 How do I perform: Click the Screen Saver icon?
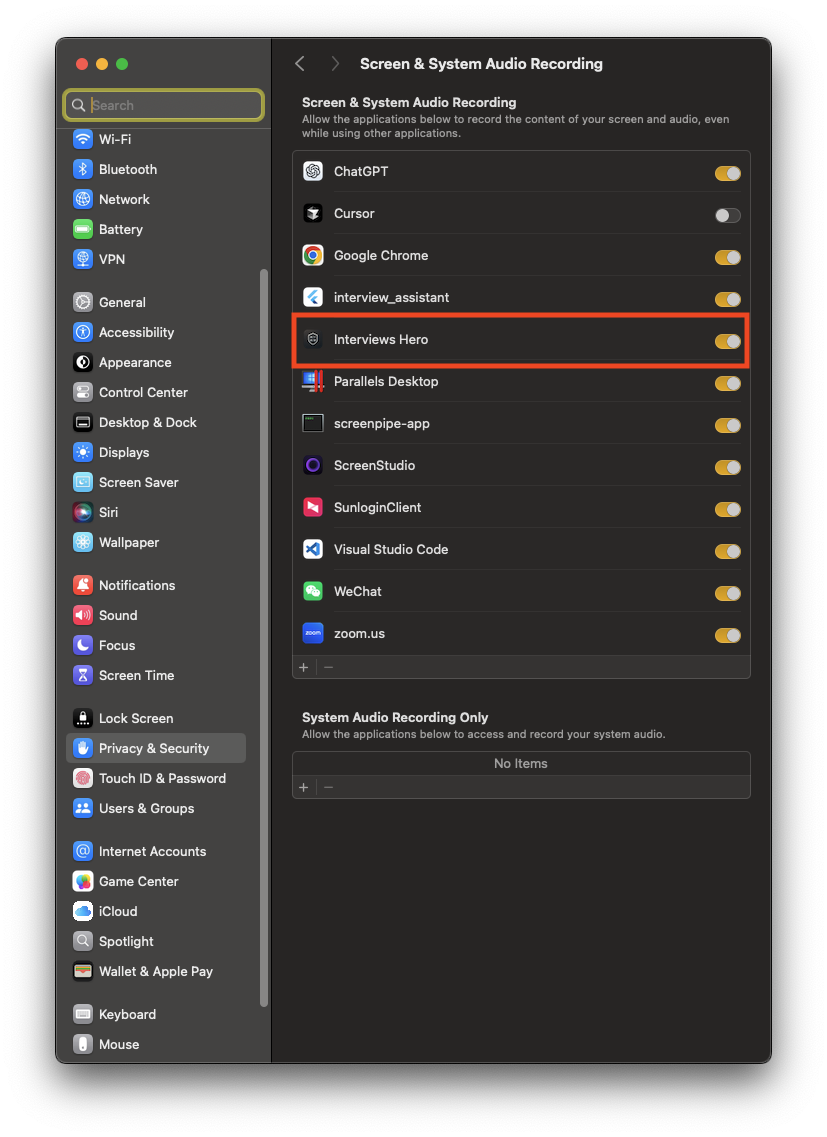[x=83, y=482]
